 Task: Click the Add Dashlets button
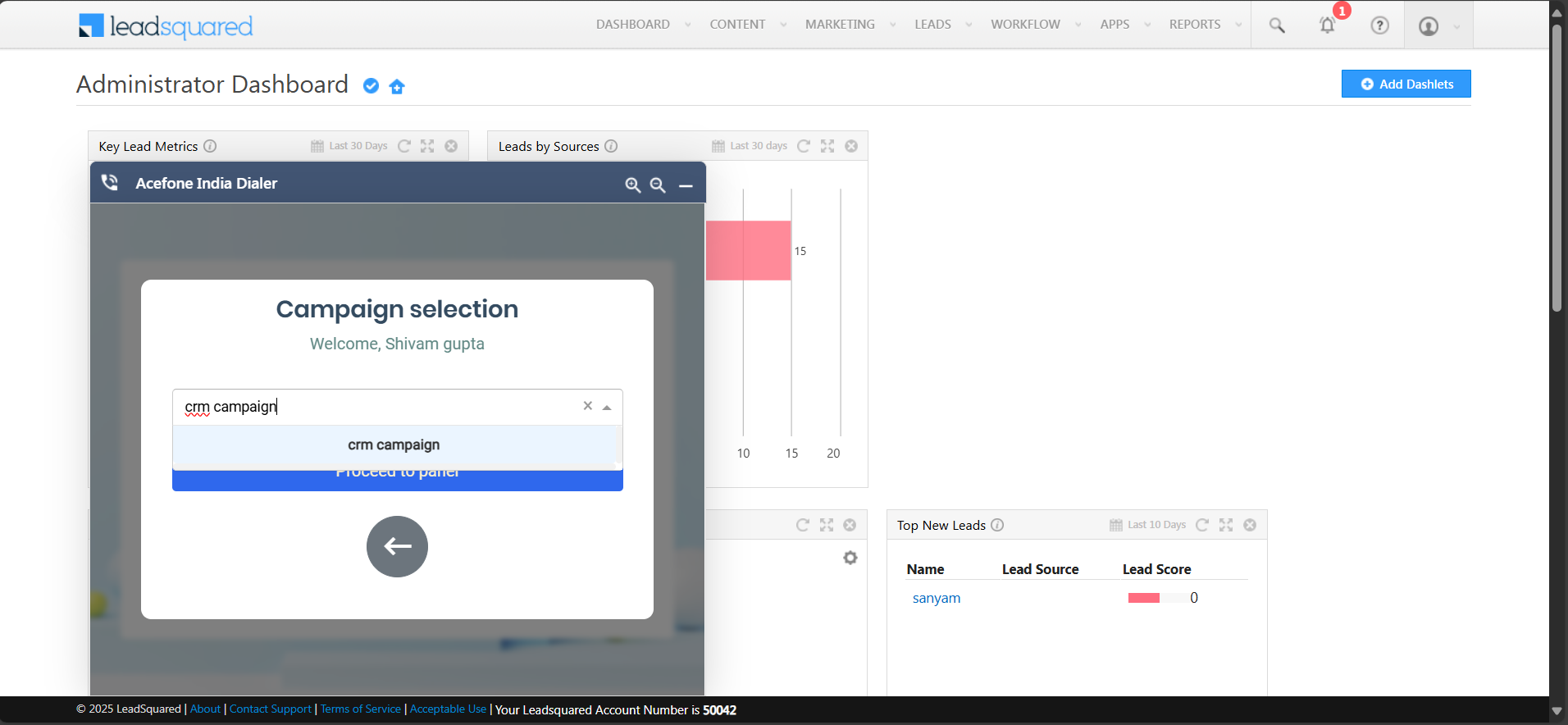click(x=1406, y=84)
